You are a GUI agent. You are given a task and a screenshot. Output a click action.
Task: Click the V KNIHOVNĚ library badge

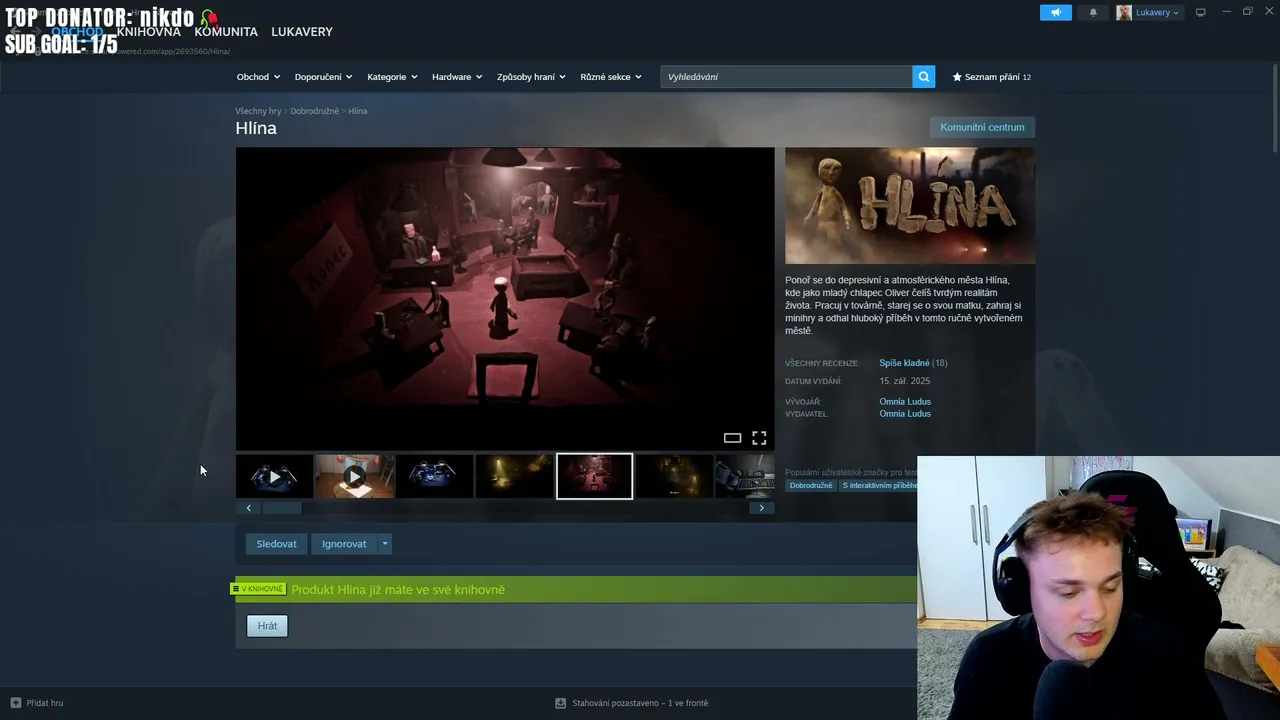coord(260,589)
